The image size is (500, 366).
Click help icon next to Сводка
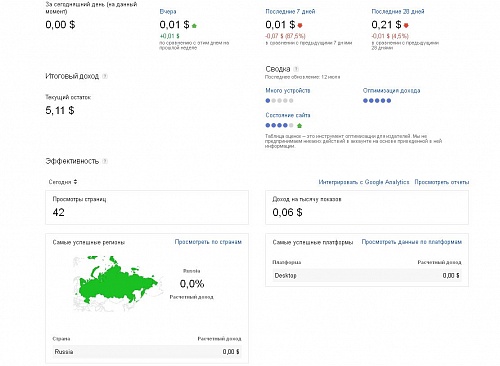[296, 69]
